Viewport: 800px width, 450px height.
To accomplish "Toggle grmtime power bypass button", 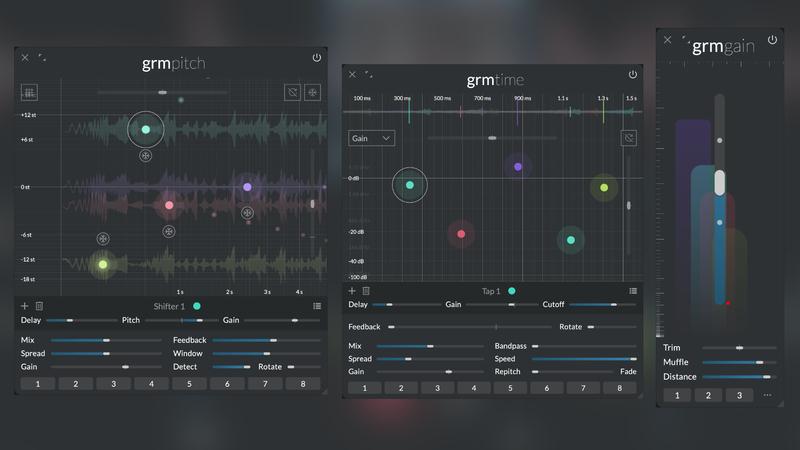I will 632,74.
